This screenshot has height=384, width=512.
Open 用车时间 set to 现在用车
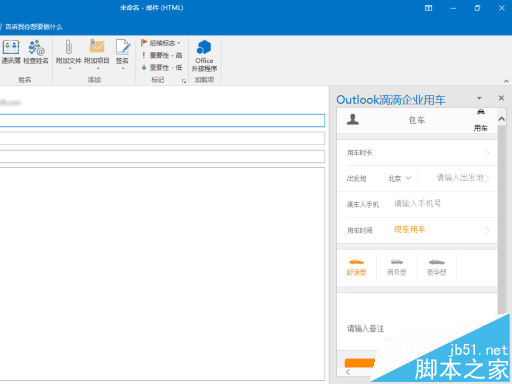[417, 230]
